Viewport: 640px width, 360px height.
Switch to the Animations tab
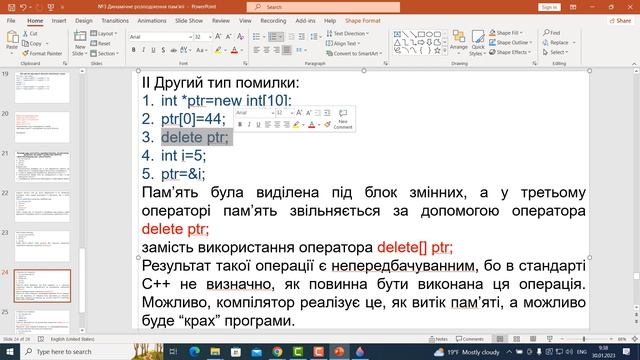point(152,20)
